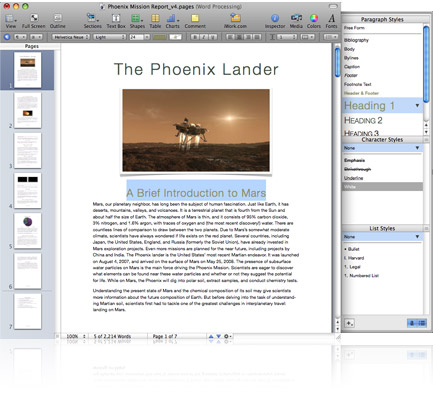Enter Full Screen mode
The width and height of the screenshot is (435, 398).
tap(34, 21)
